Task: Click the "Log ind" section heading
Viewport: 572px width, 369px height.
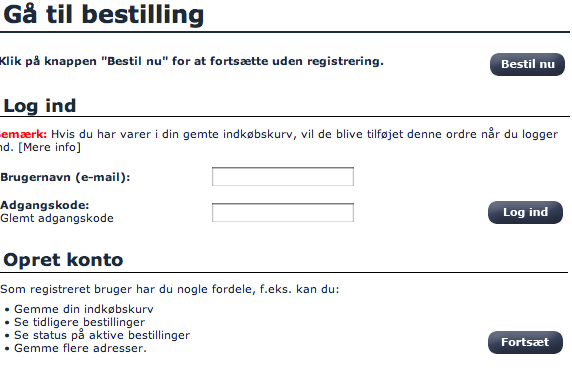Action: tap(39, 106)
